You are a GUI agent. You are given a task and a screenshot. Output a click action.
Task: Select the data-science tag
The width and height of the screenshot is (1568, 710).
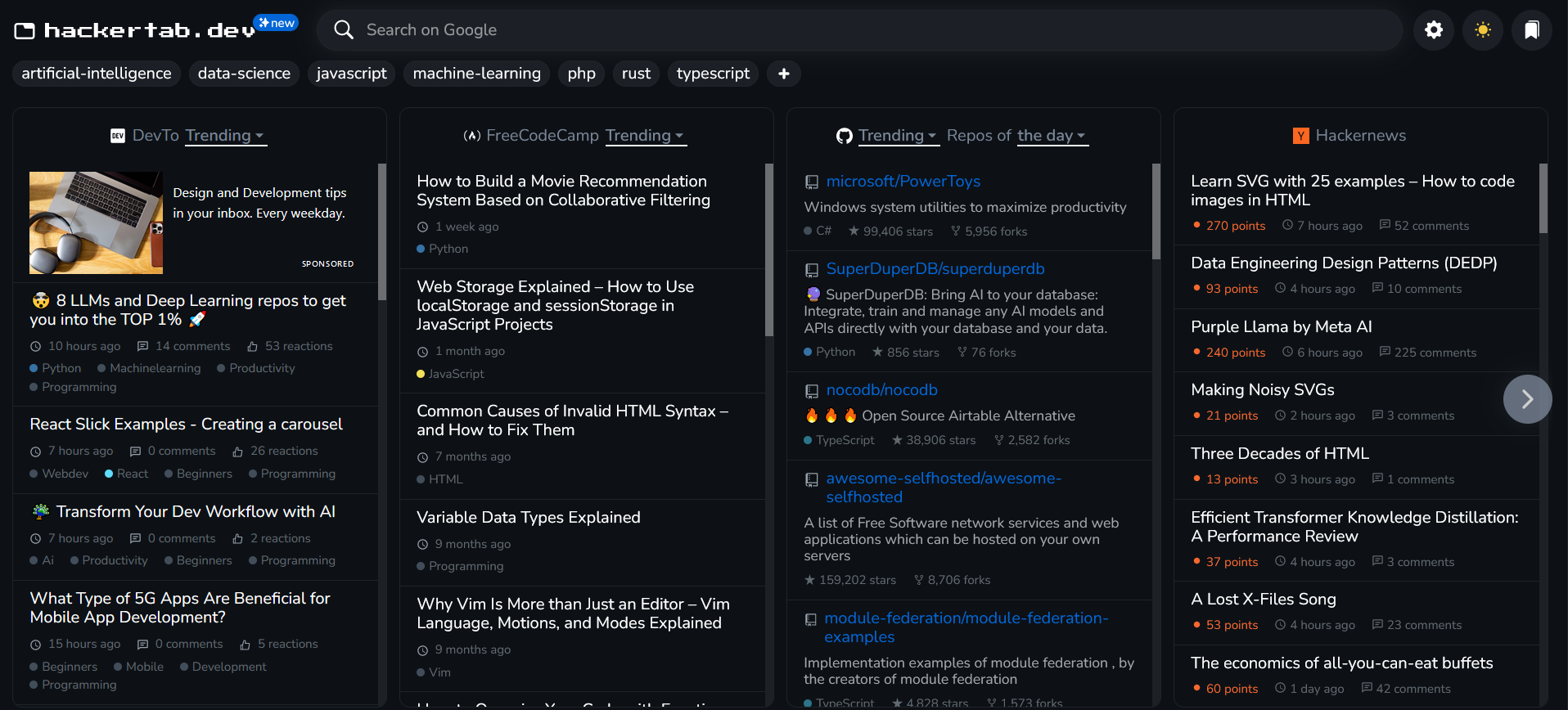[244, 74]
